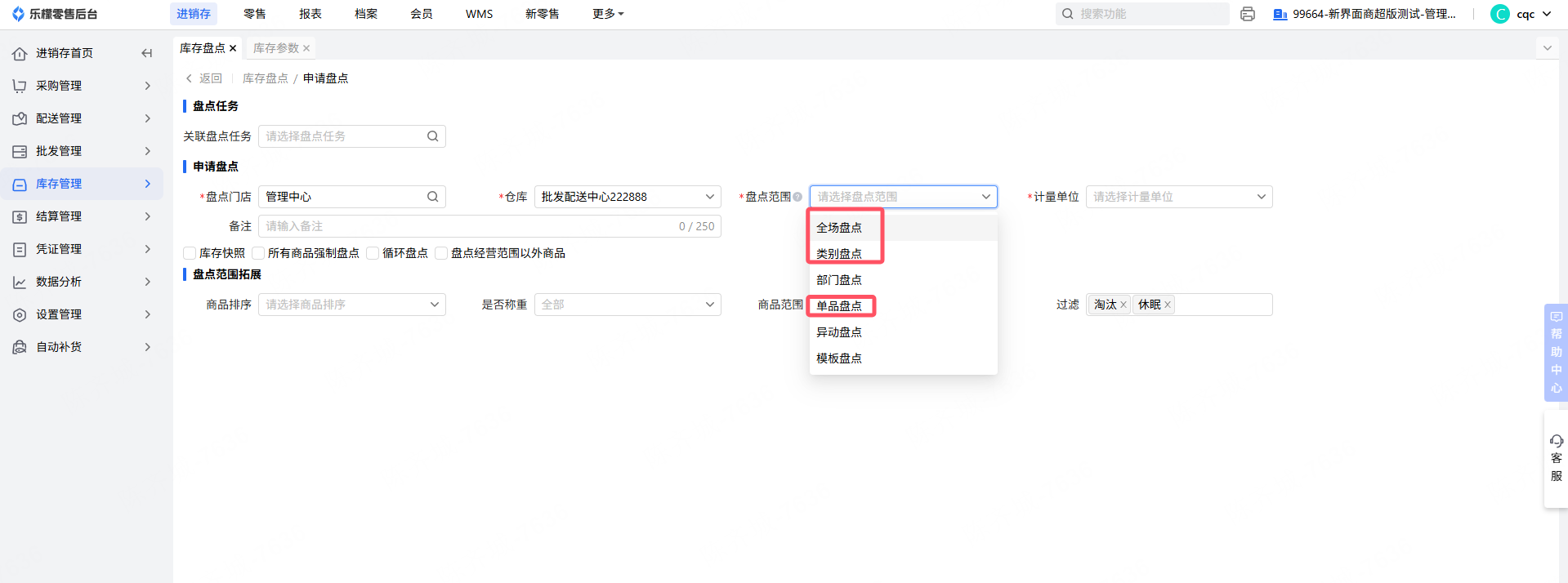Open the 计量单位 dropdown

coord(1179,197)
